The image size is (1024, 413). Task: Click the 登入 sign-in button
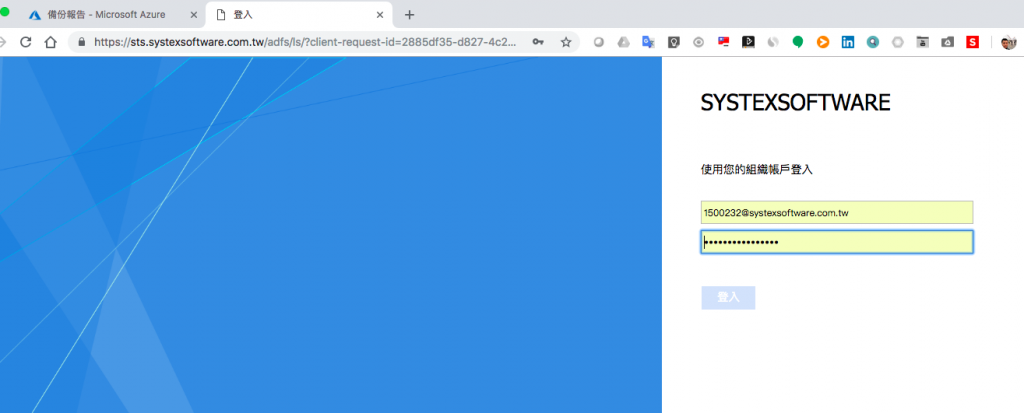(728, 297)
